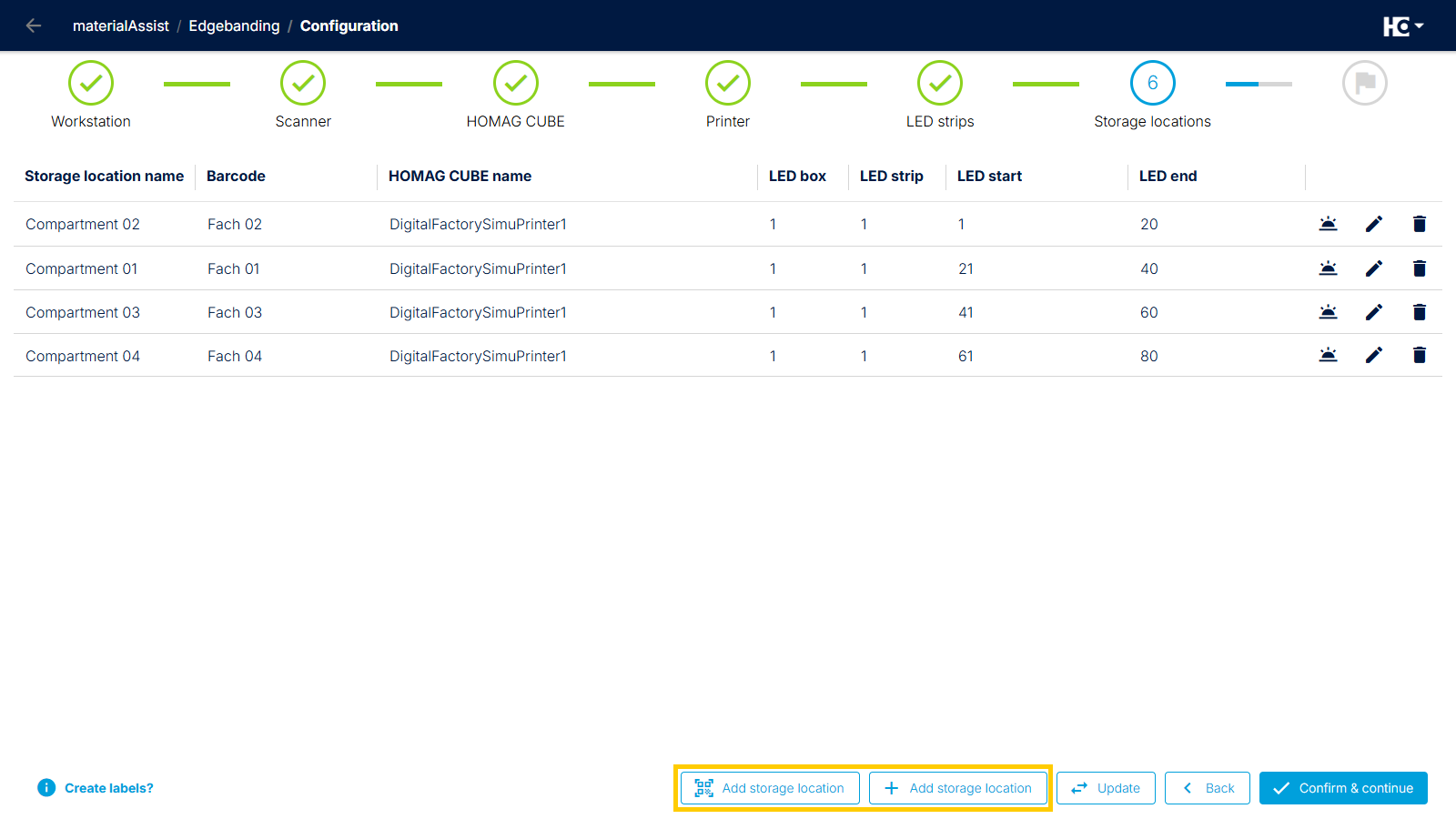Add storage location via QR scan button
Image resolution: width=1456 pixels, height=819 pixels.
pyautogui.click(x=770, y=788)
